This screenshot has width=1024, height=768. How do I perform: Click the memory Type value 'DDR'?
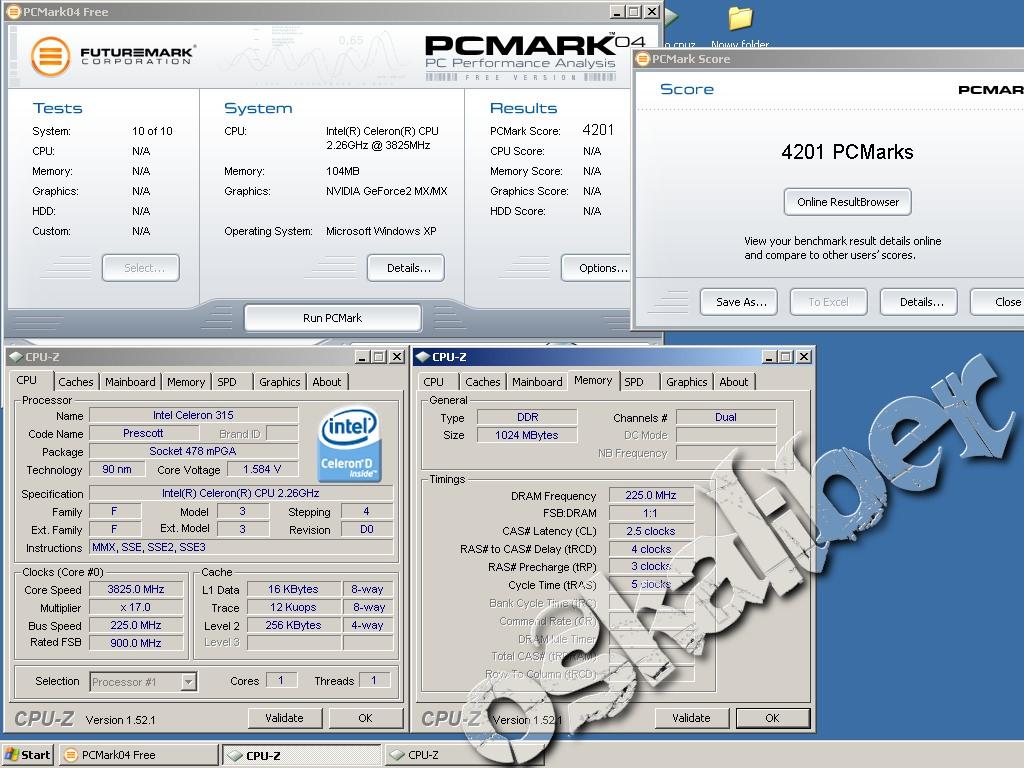(527, 417)
